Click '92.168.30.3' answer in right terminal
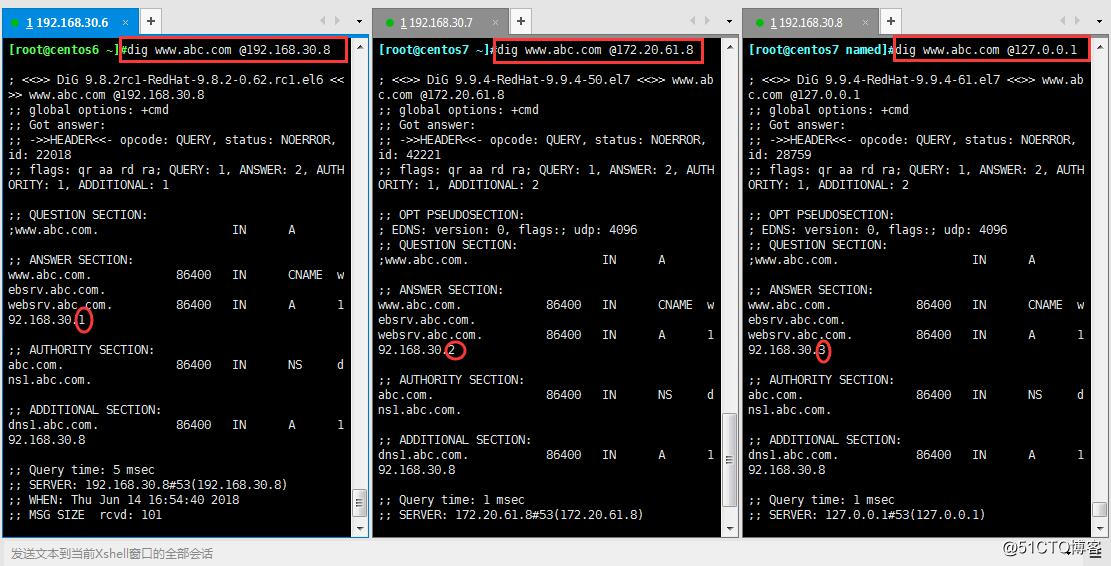Screen dimensions: 1111x566 [x=787, y=350]
